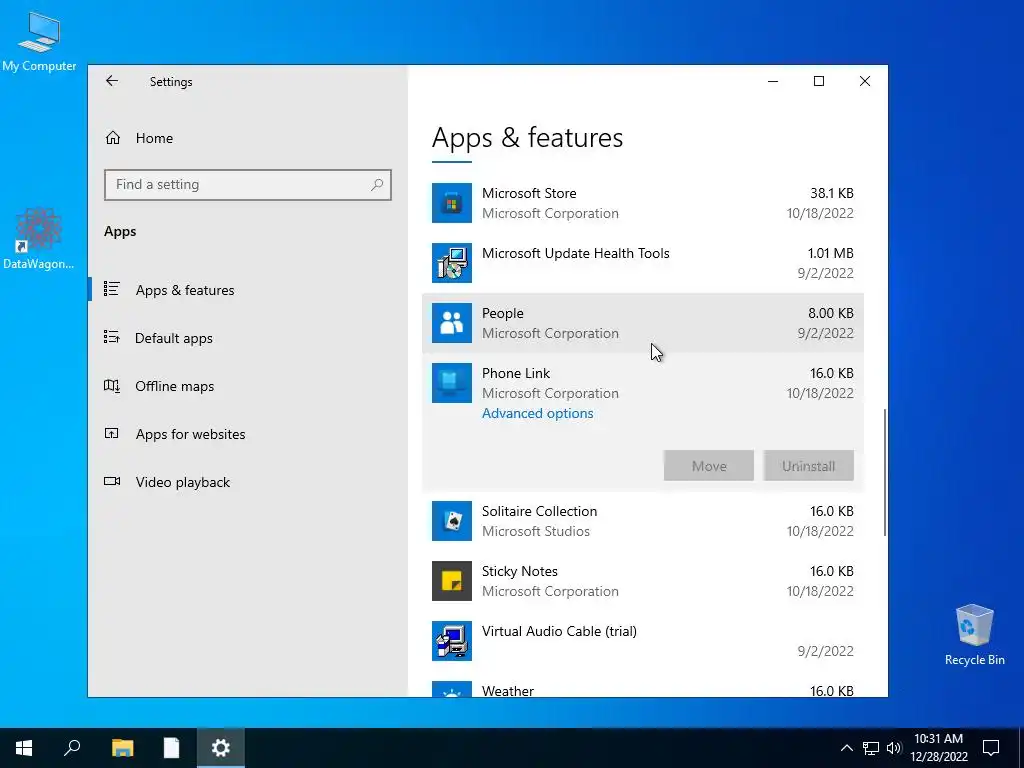Select the Sticky Notes entry name
The width and height of the screenshot is (1024, 768).
tap(520, 571)
